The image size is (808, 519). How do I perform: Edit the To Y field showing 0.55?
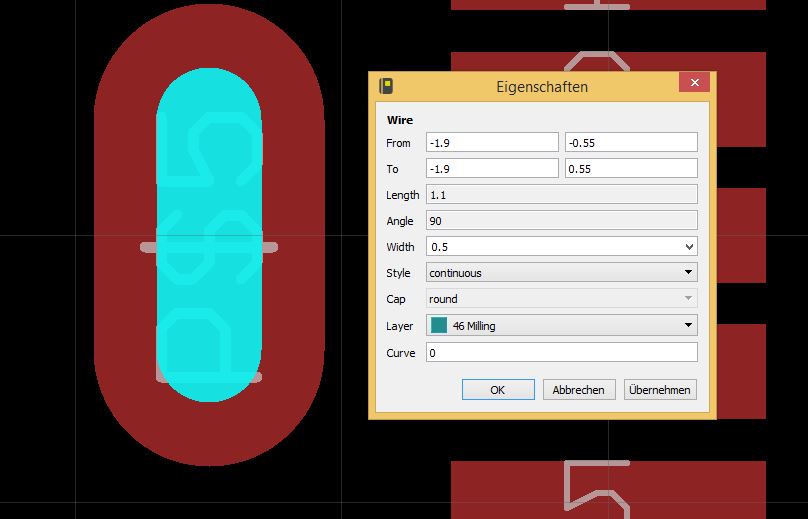631,169
